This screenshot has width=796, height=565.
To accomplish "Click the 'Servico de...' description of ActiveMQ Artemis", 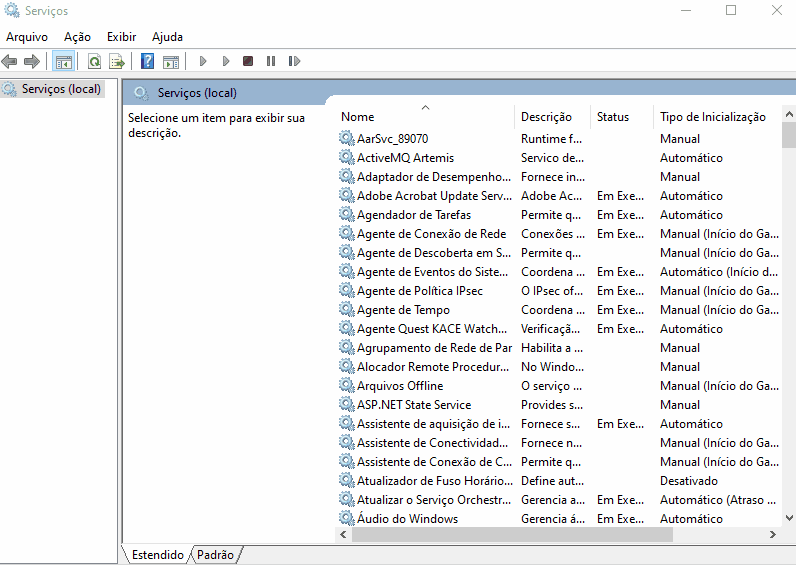I will coord(552,157).
